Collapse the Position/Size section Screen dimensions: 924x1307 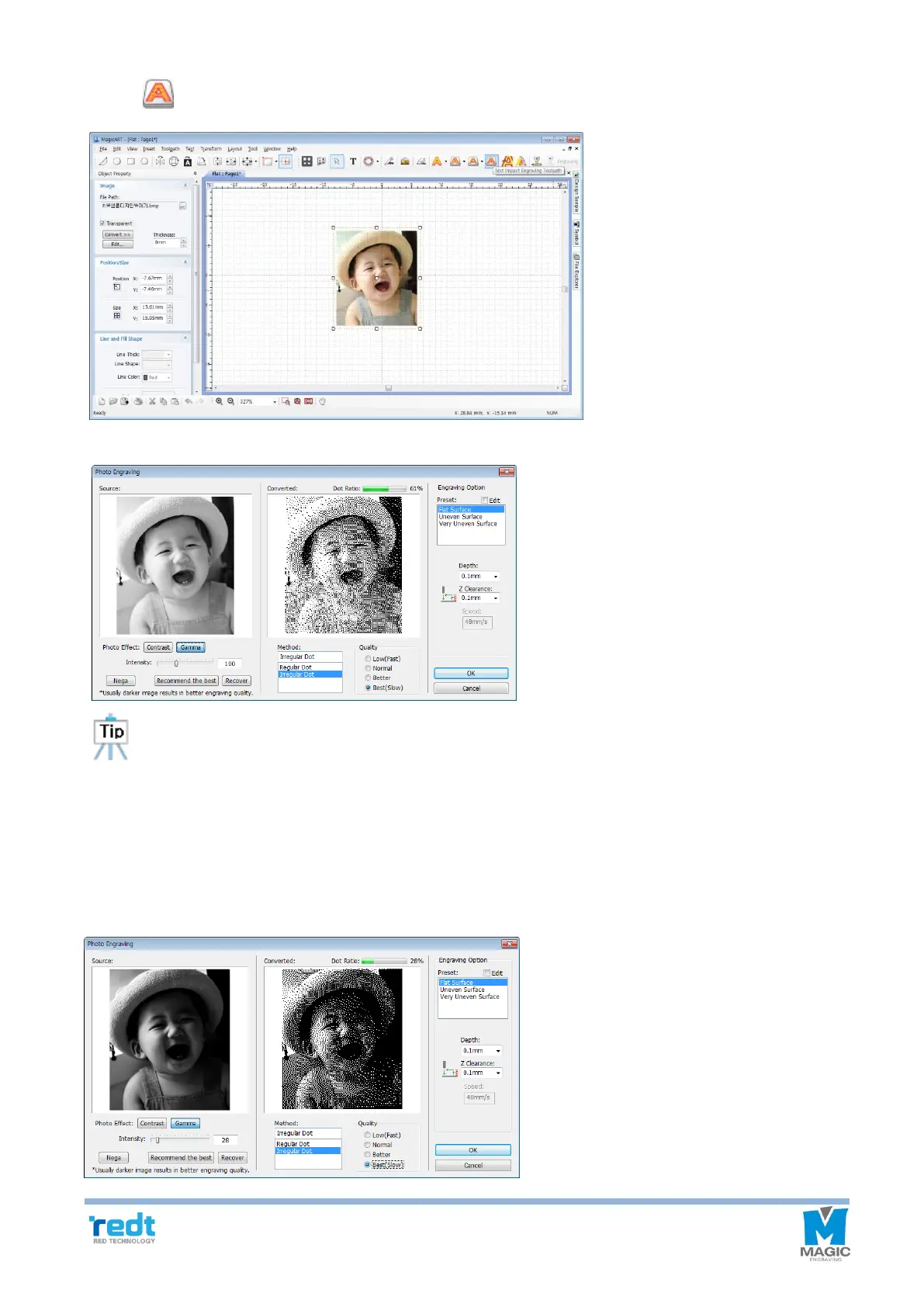coord(185,262)
